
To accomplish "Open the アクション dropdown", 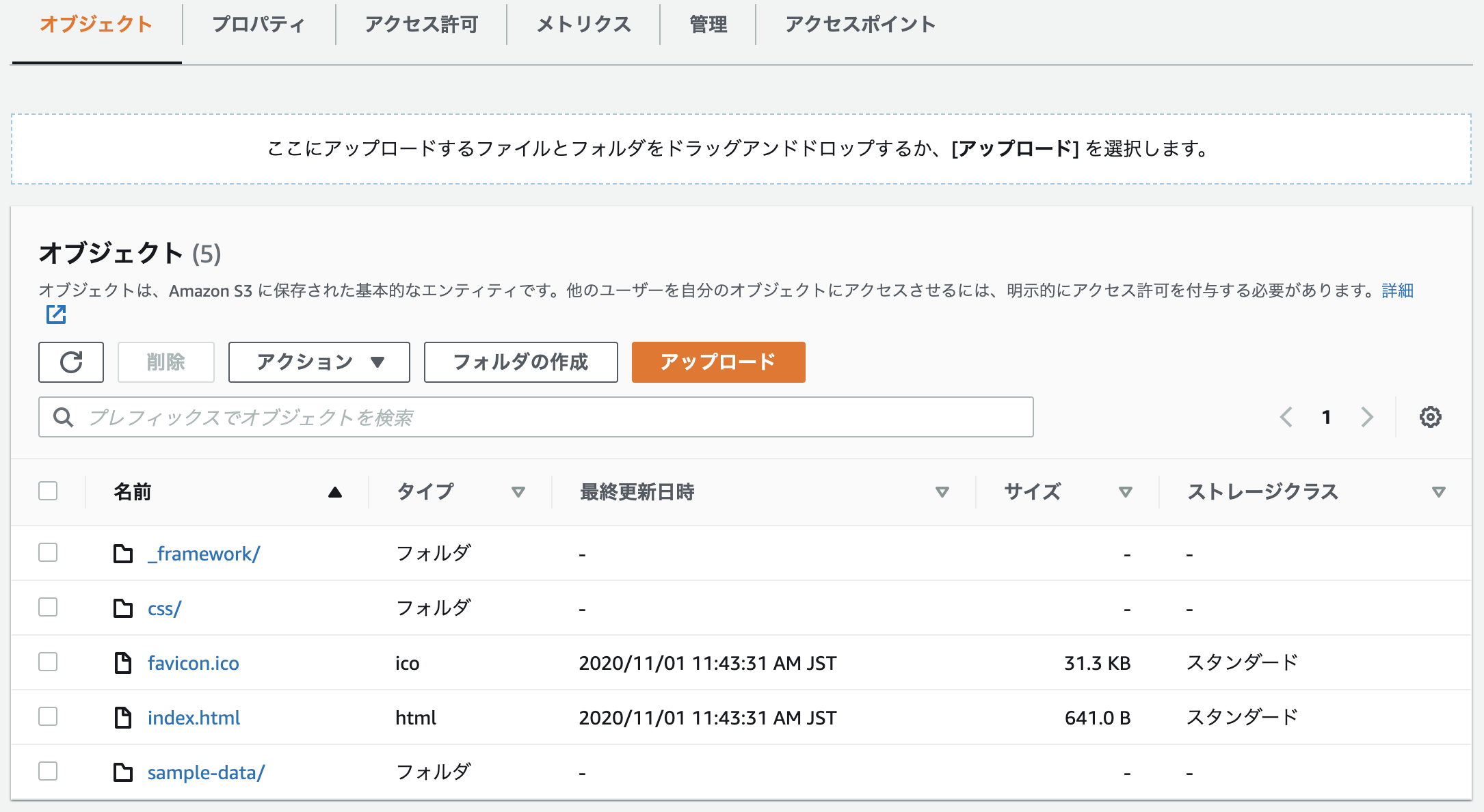I will [318, 362].
